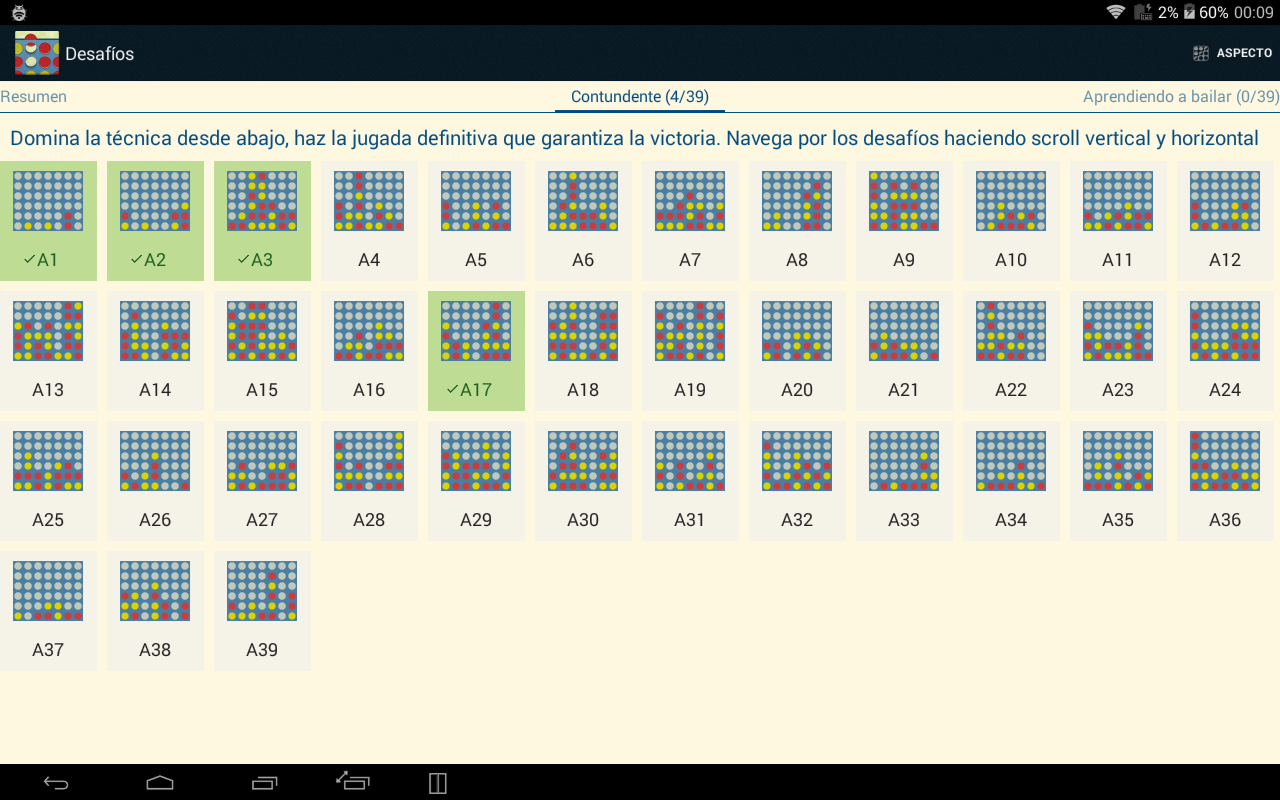Open challenge A12 board
The height and width of the screenshot is (800, 1280).
[x=1225, y=221]
